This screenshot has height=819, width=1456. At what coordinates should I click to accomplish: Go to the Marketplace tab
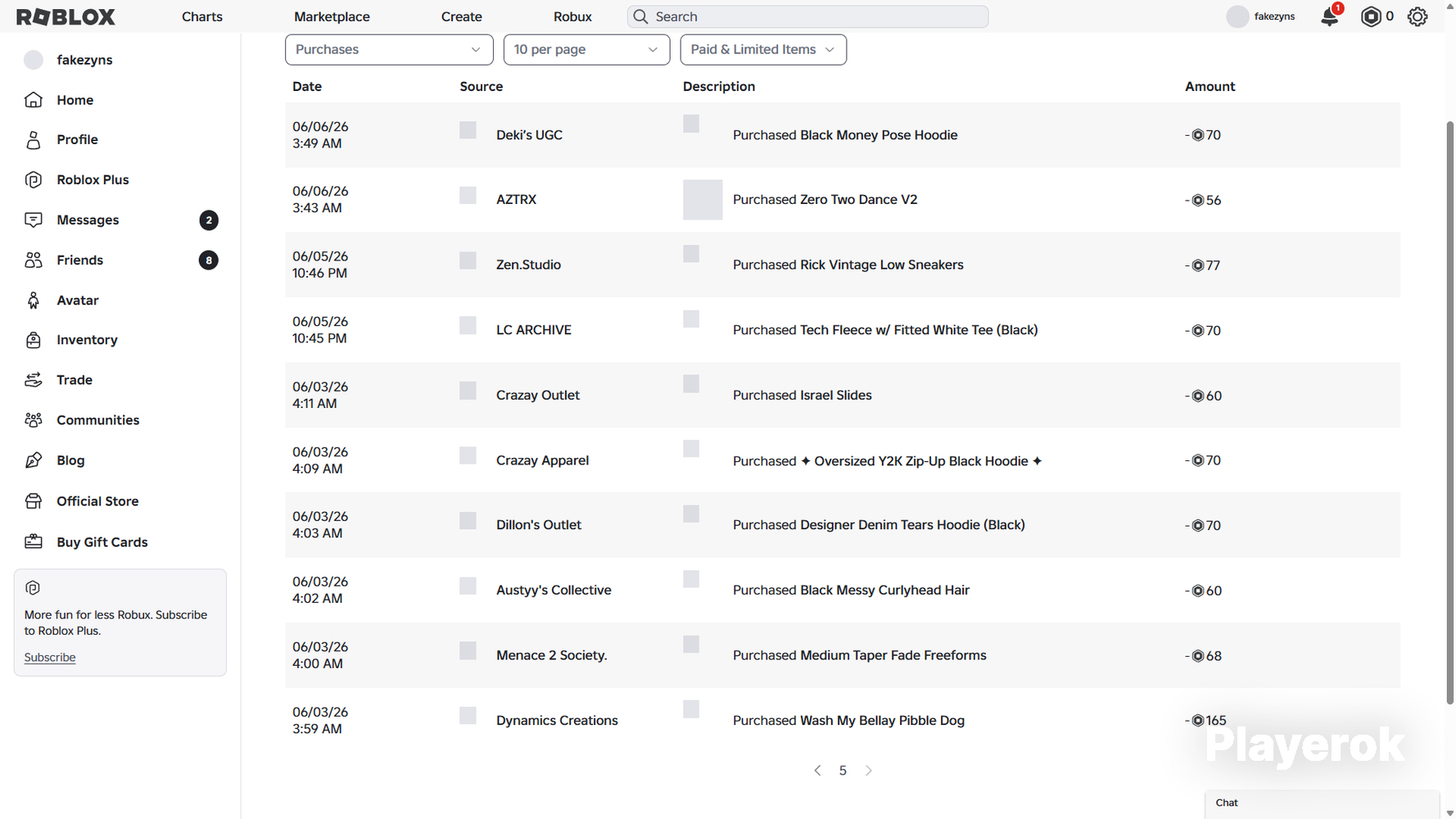click(332, 16)
